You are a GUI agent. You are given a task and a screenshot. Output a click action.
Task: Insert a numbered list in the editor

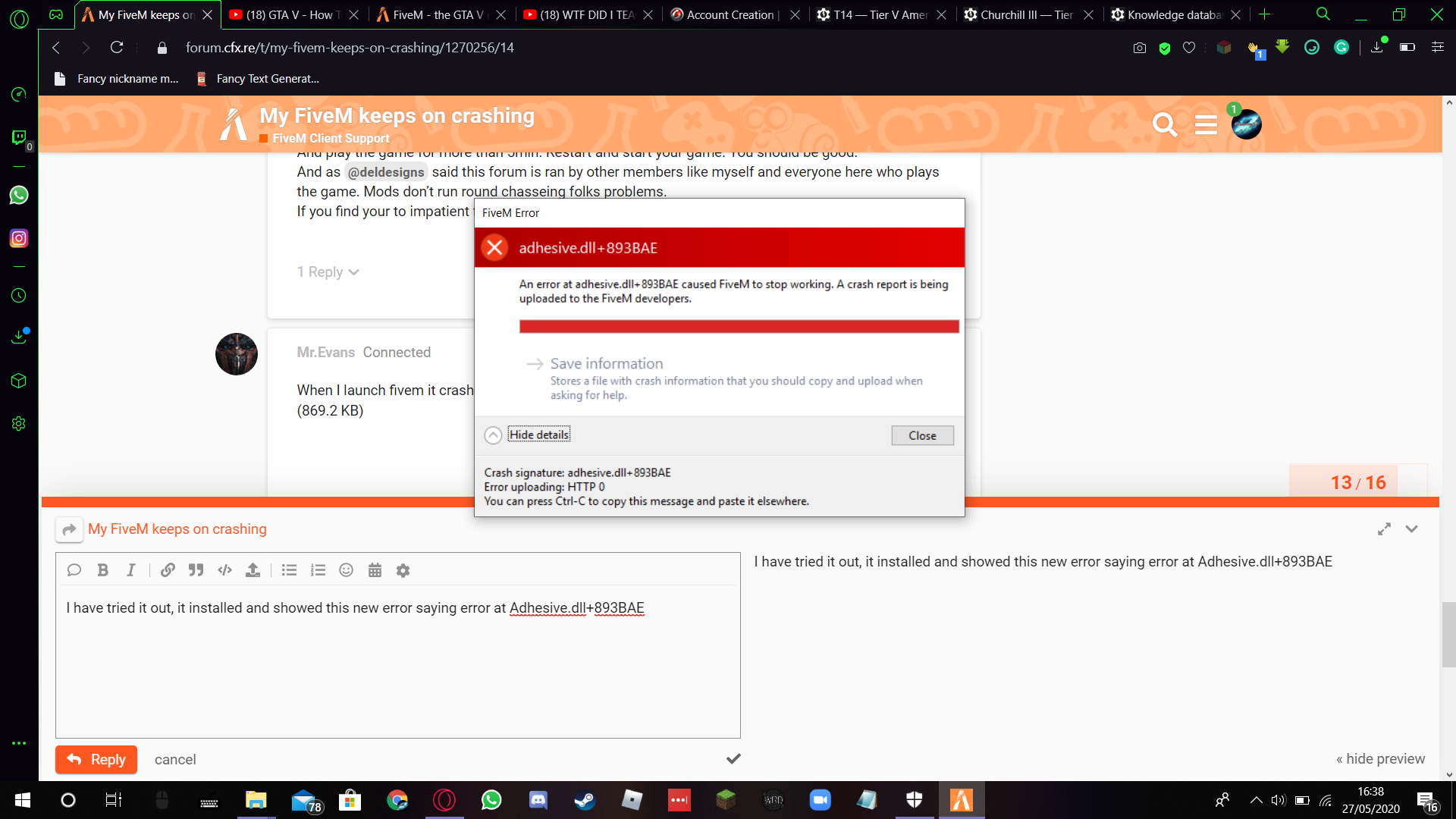pos(318,570)
